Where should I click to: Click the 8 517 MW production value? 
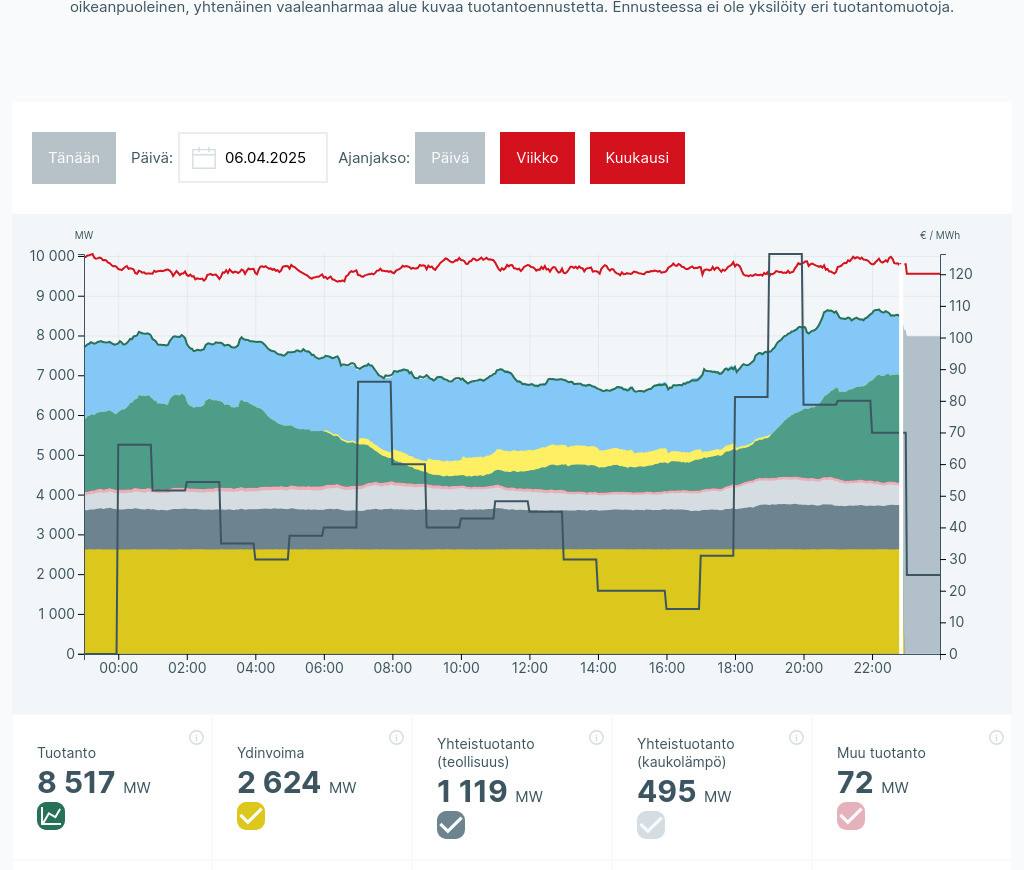[77, 783]
